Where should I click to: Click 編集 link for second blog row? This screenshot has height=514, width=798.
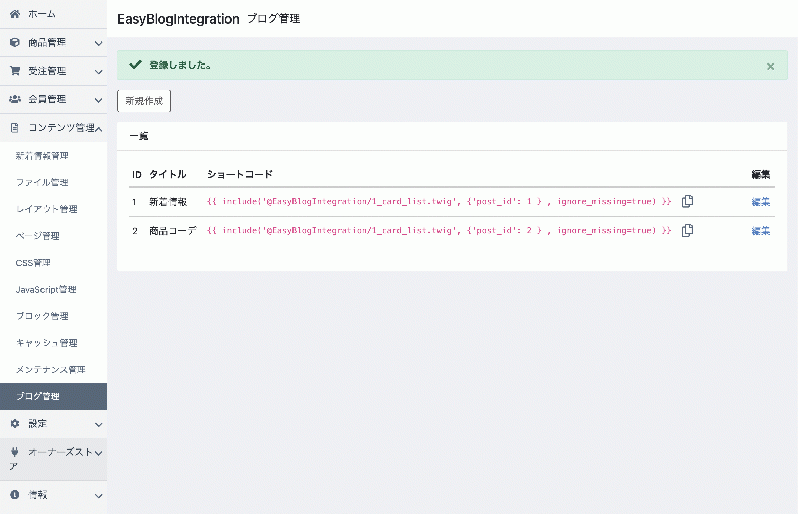point(761,231)
